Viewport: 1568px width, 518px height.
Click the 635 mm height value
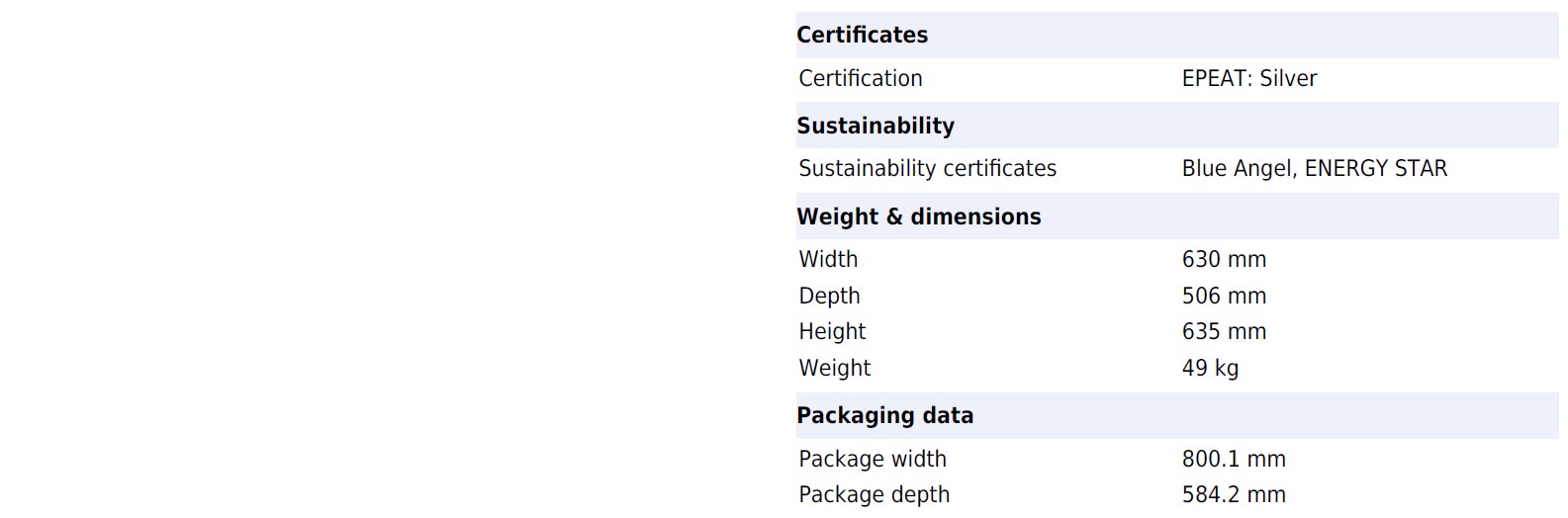tap(1224, 332)
